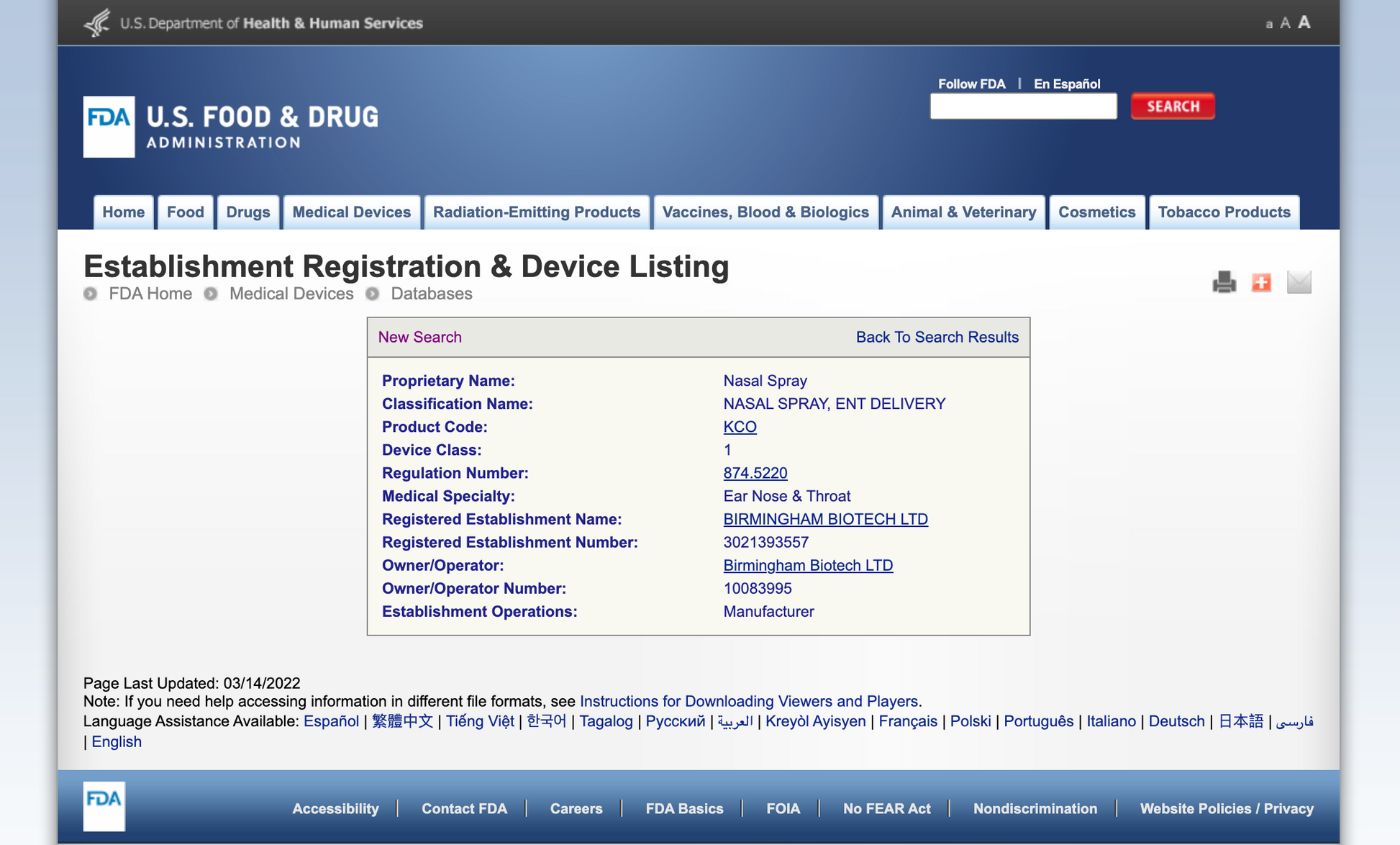Open FOIA footer link

point(783,809)
